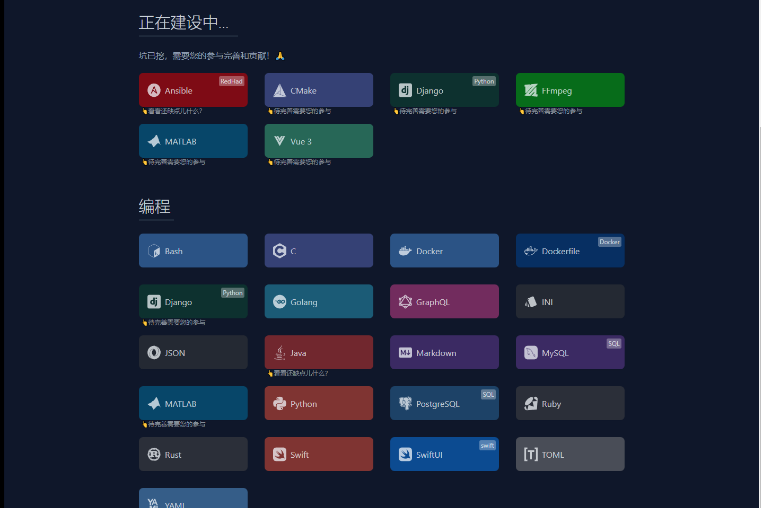Click the caption text below Vue 3 card

[299, 162]
